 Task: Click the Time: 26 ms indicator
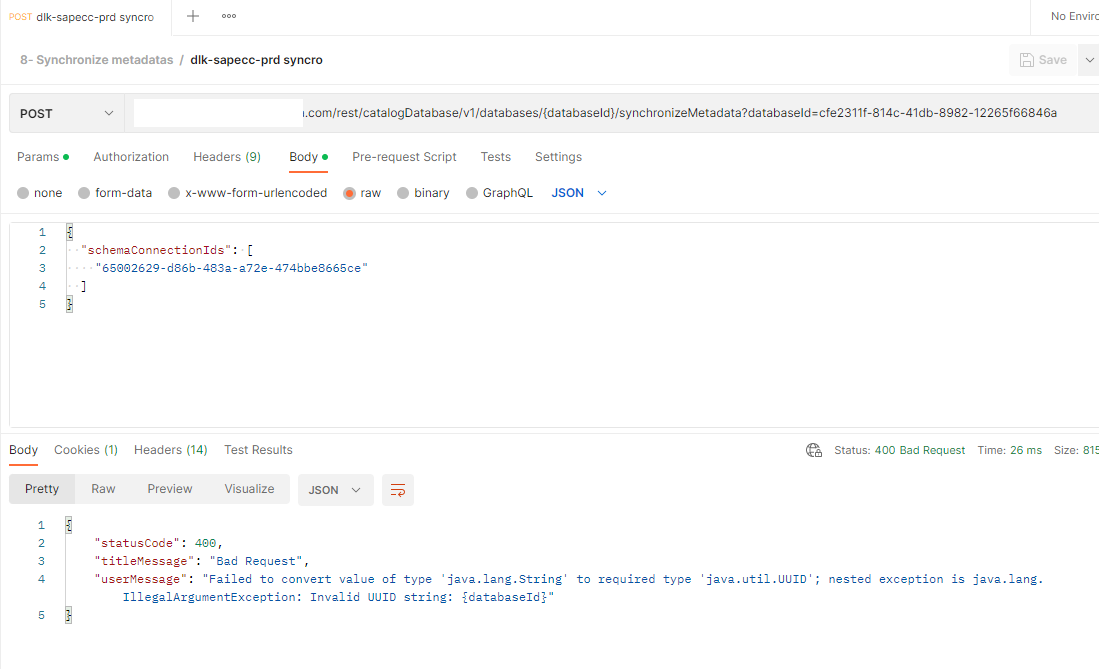tap(1010, 450)
